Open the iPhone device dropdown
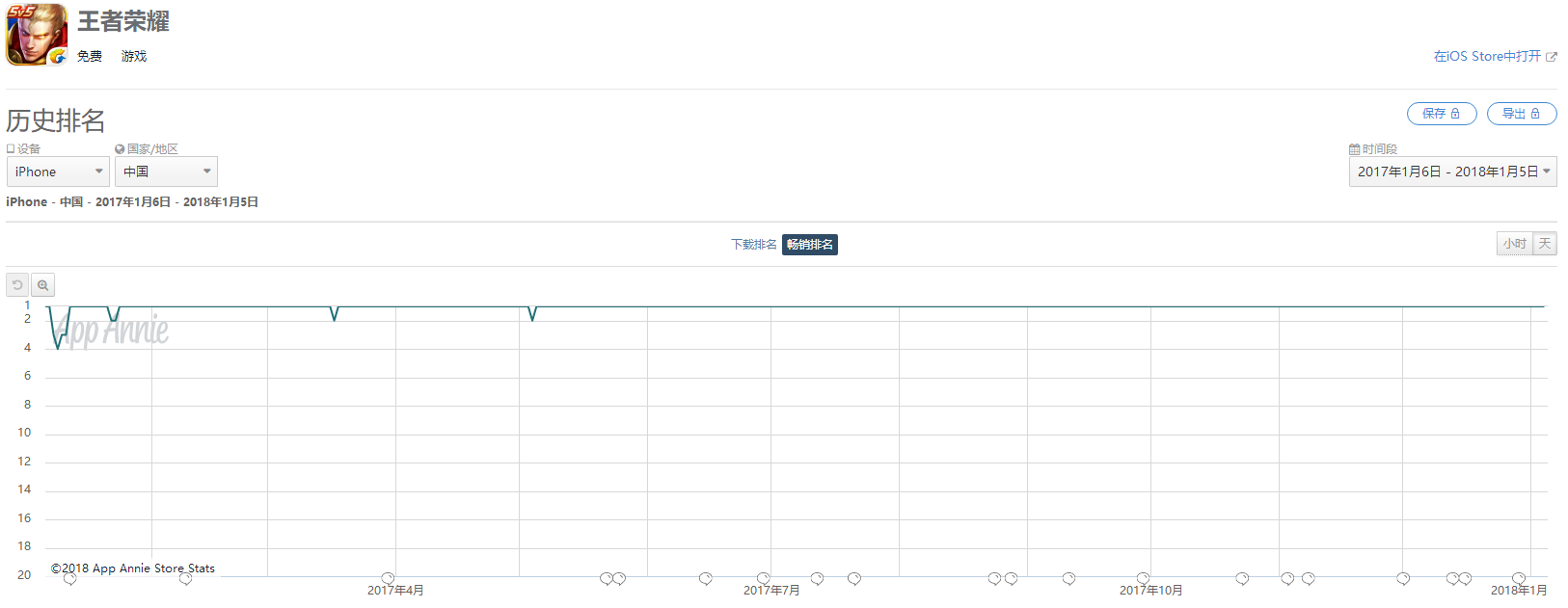The width and height of the screenshot is (1568, 608). pyautogui.click(x=58, y=172)
